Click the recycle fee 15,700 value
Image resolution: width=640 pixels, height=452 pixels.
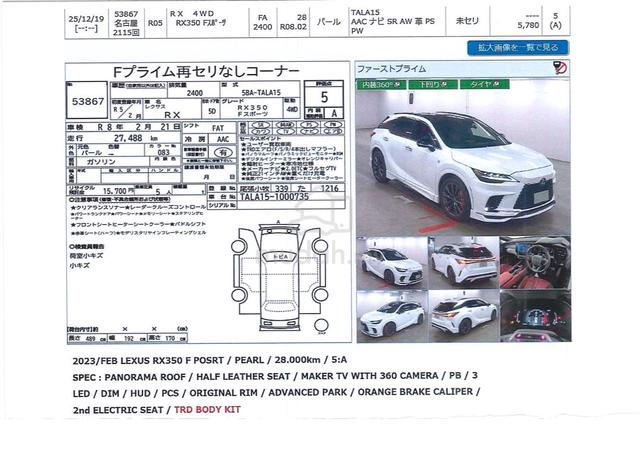(117, 191)
